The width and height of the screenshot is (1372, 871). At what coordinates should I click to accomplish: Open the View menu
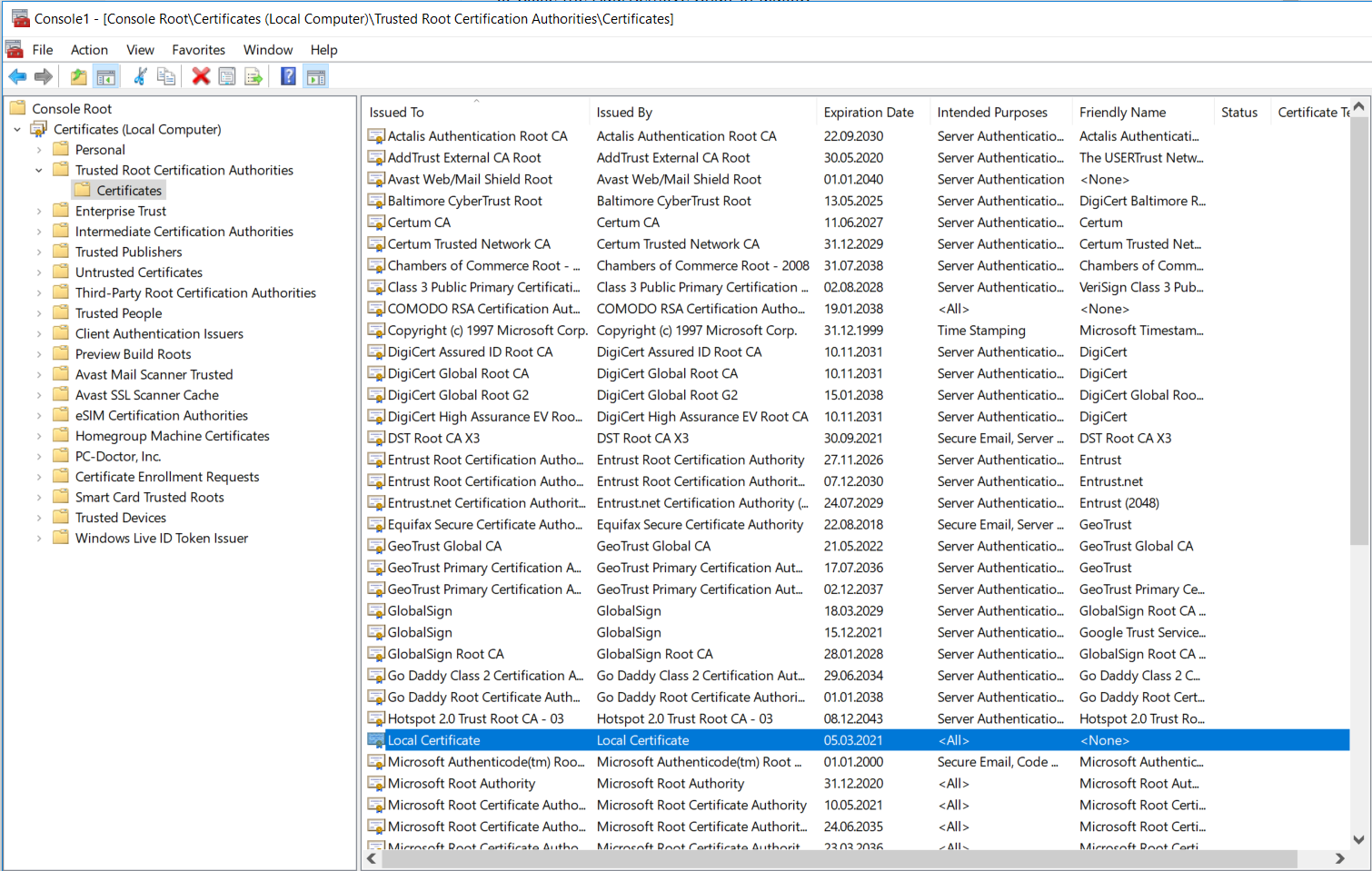coord(140,50)
